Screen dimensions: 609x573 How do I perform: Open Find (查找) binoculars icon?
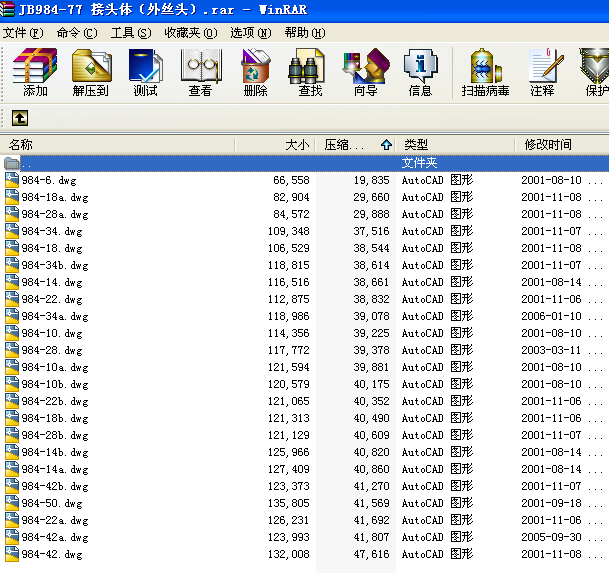click(306, 66)
